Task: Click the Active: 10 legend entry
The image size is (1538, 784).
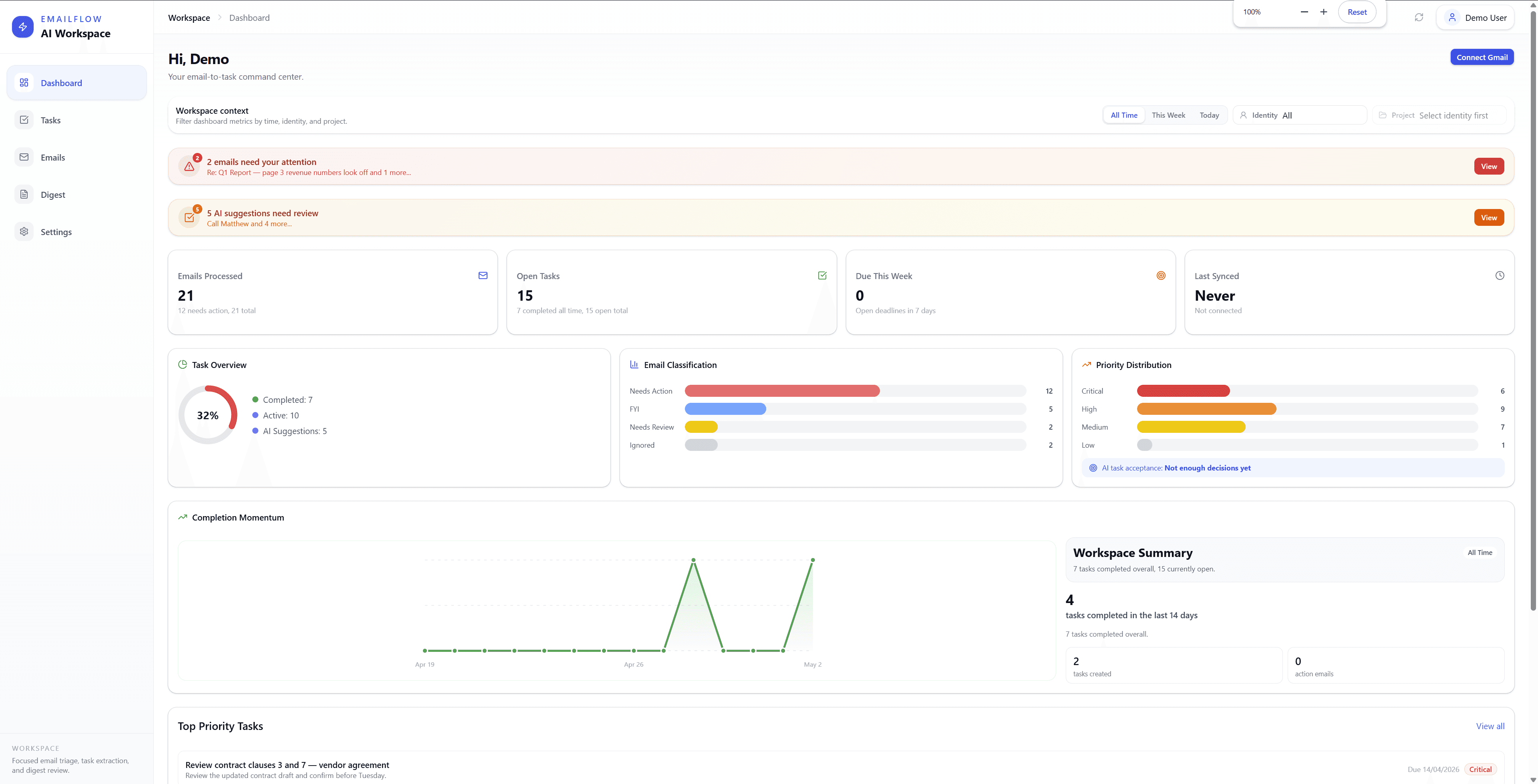Action: (275, 416)
